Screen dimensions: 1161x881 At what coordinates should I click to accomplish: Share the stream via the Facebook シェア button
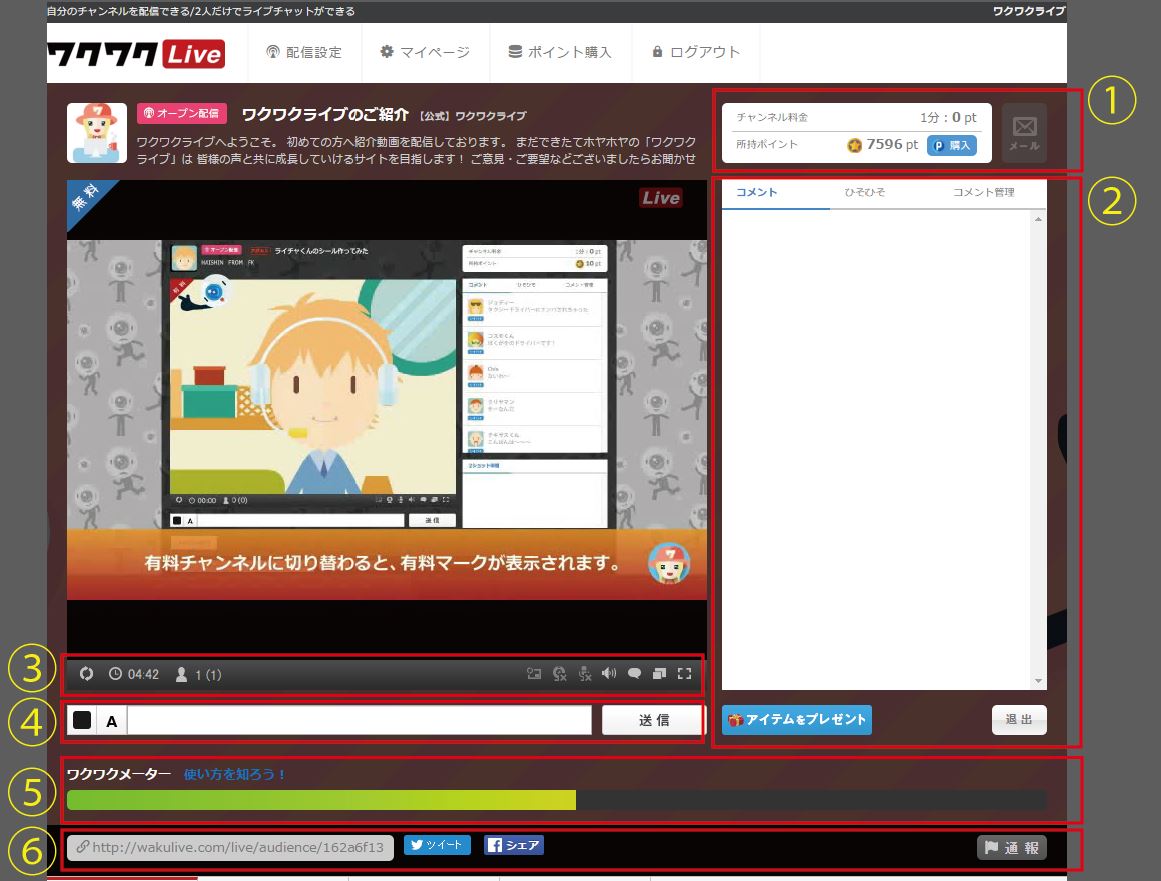coord(514,845)
